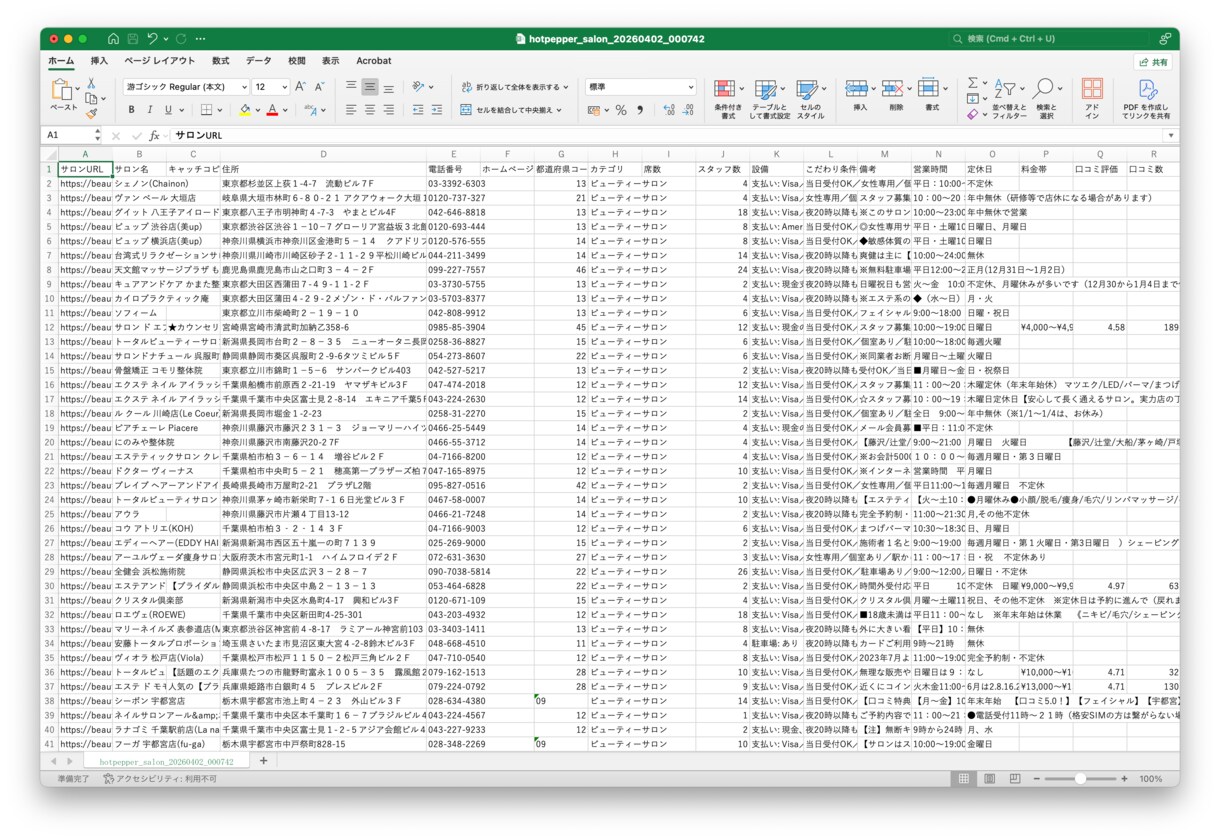Viewport: 1220px width, 840px height.
Task: Click the Borders grid icon
Action: 206,110
